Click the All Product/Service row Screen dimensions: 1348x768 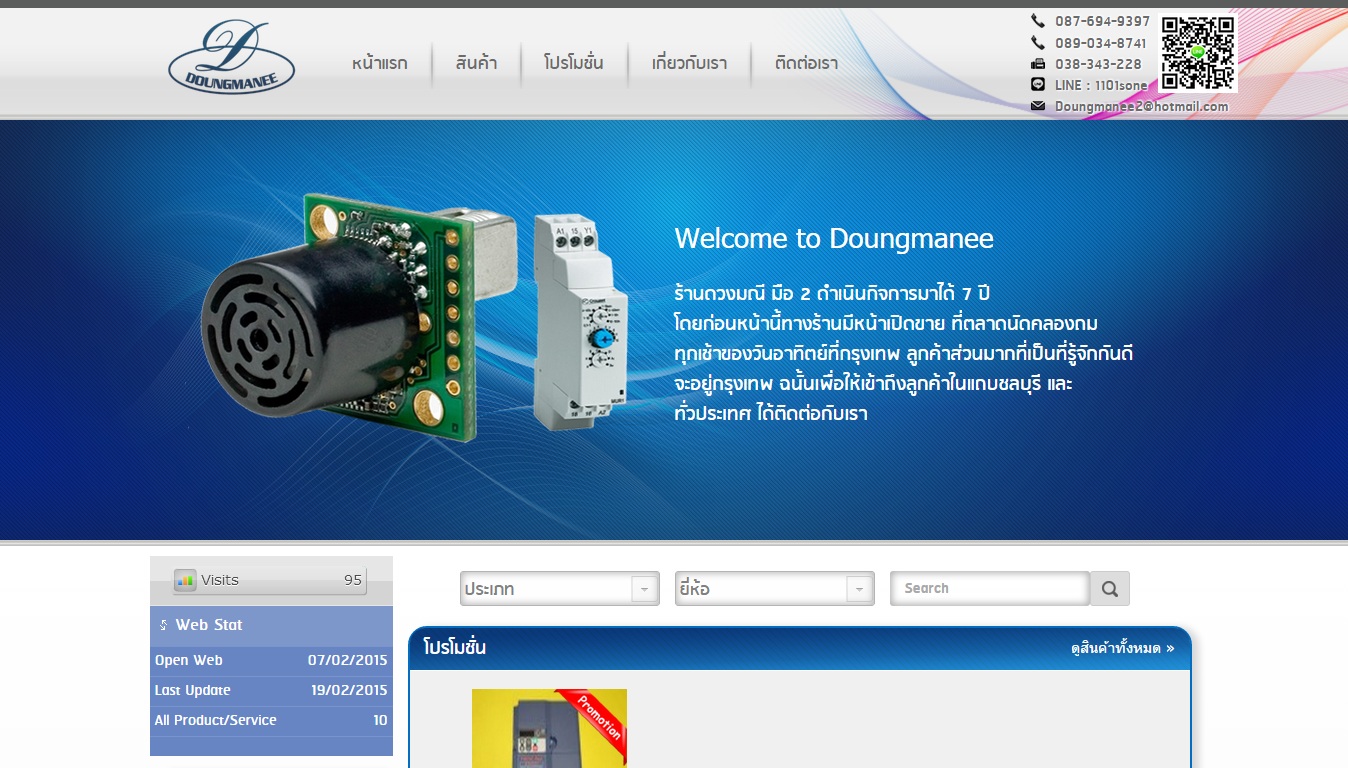[271, 720]
